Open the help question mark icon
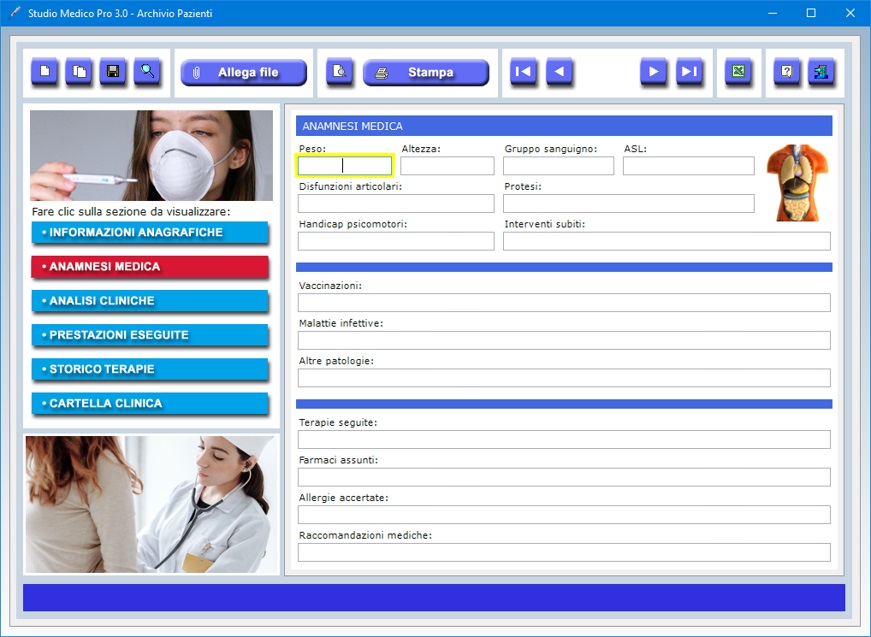 click(x=787, y=72)
